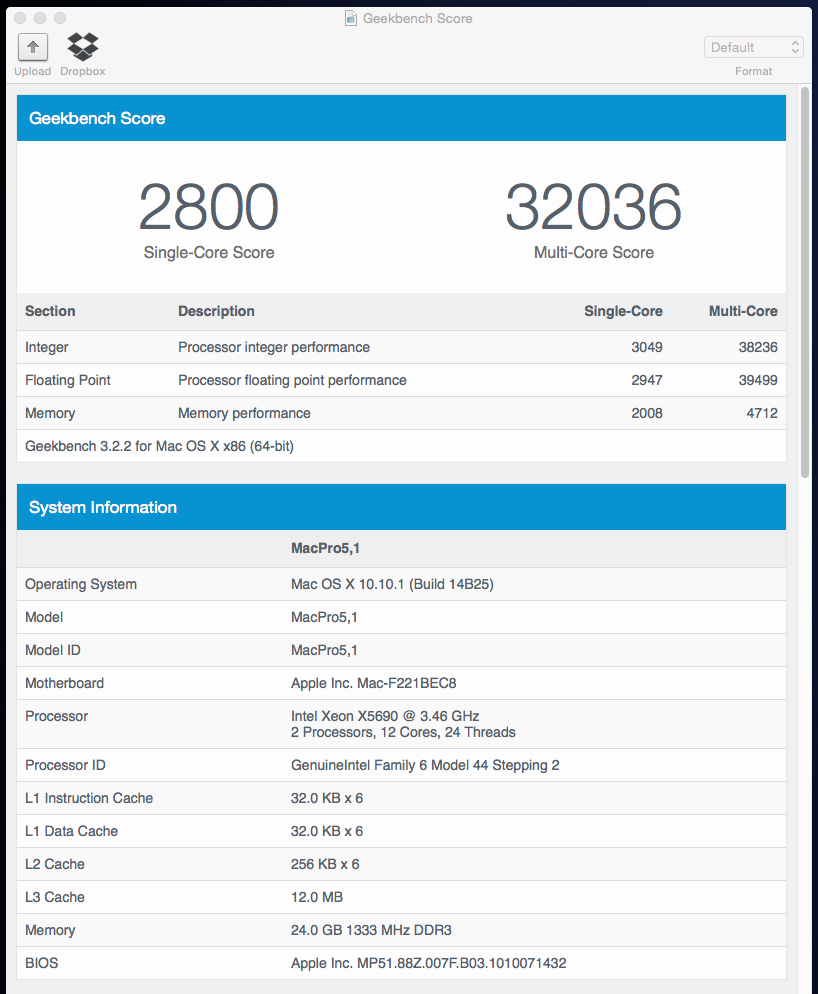818x994 pixels.
Task: Click Memory single-core value 2008
Action: [x=647, y=413]
